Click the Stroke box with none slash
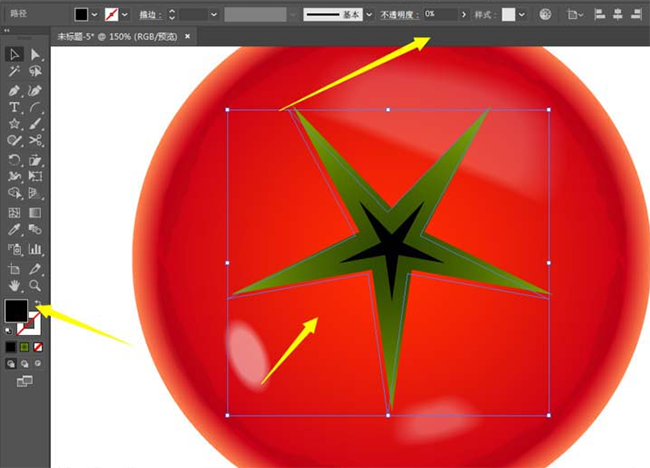Image resolution: width=650 pixels, height=468 pixels. (33, 327)
